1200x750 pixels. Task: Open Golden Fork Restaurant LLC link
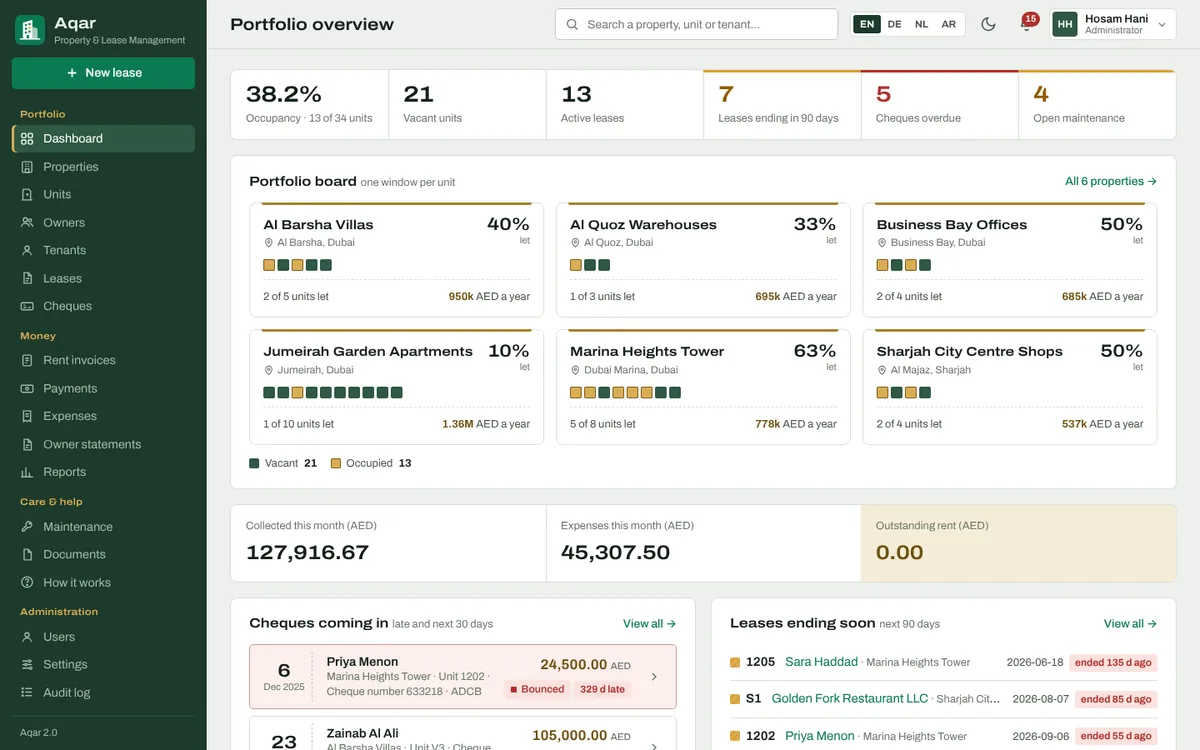[x=850, y=699]
